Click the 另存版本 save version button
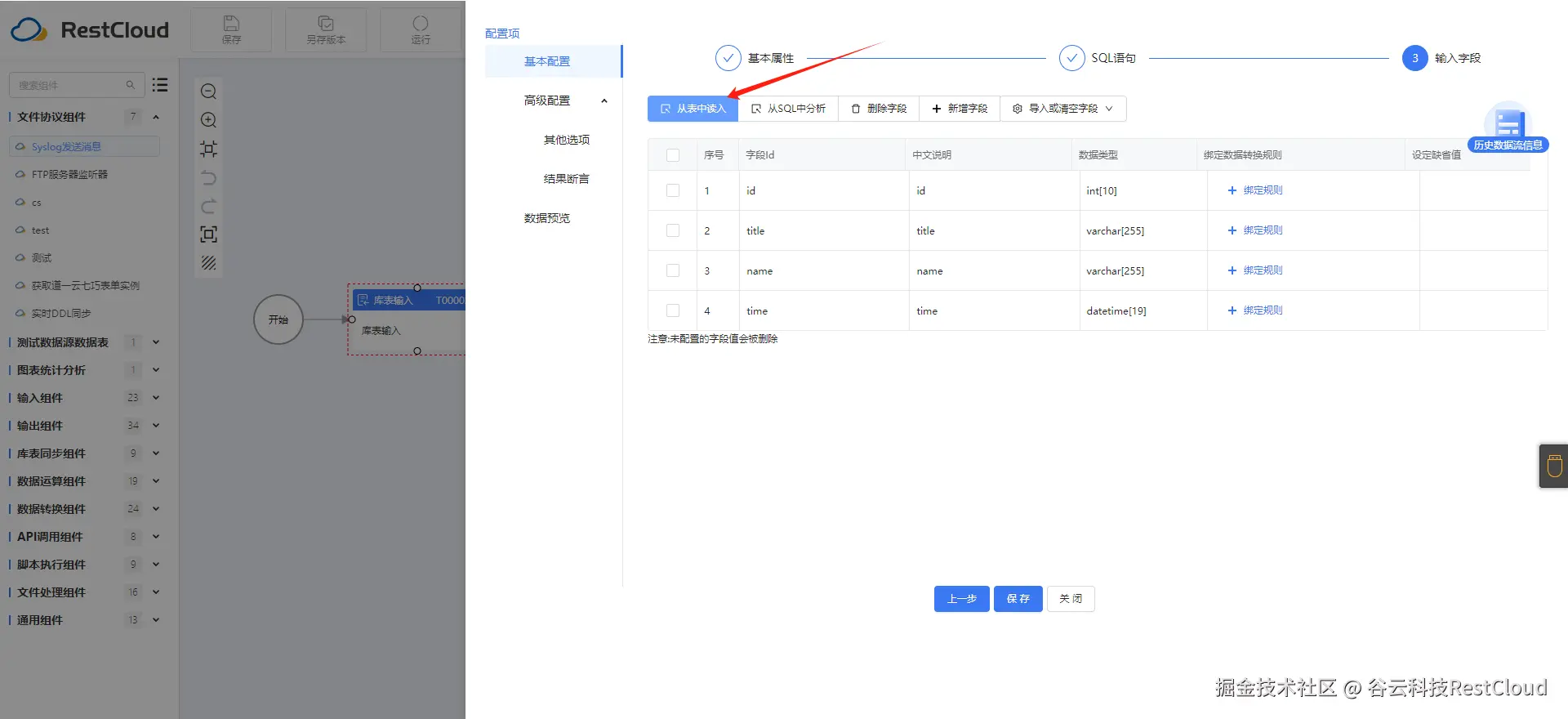Screen dimensions: 1568x719 point(326,29)
